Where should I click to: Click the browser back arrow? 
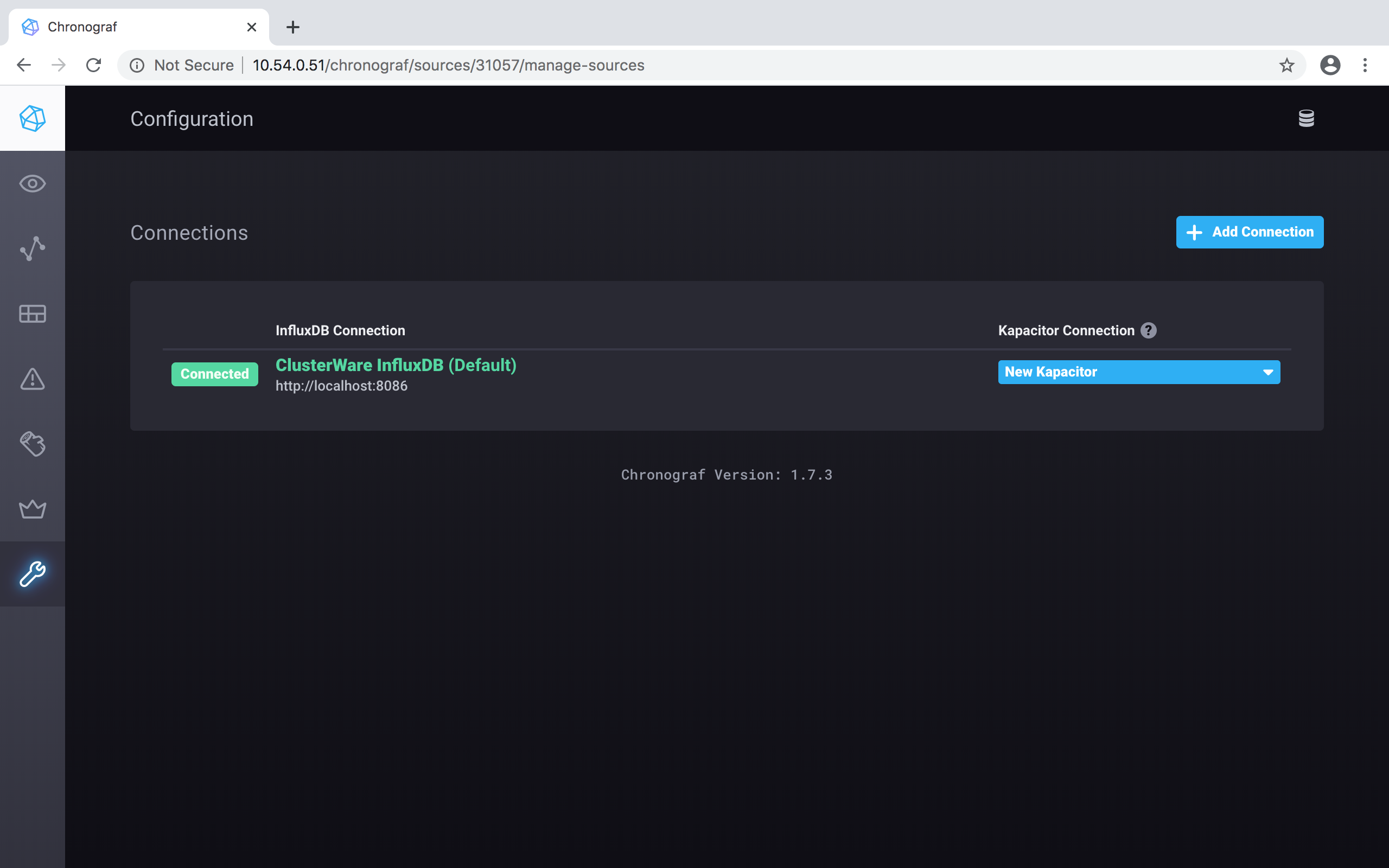(23, 65)
